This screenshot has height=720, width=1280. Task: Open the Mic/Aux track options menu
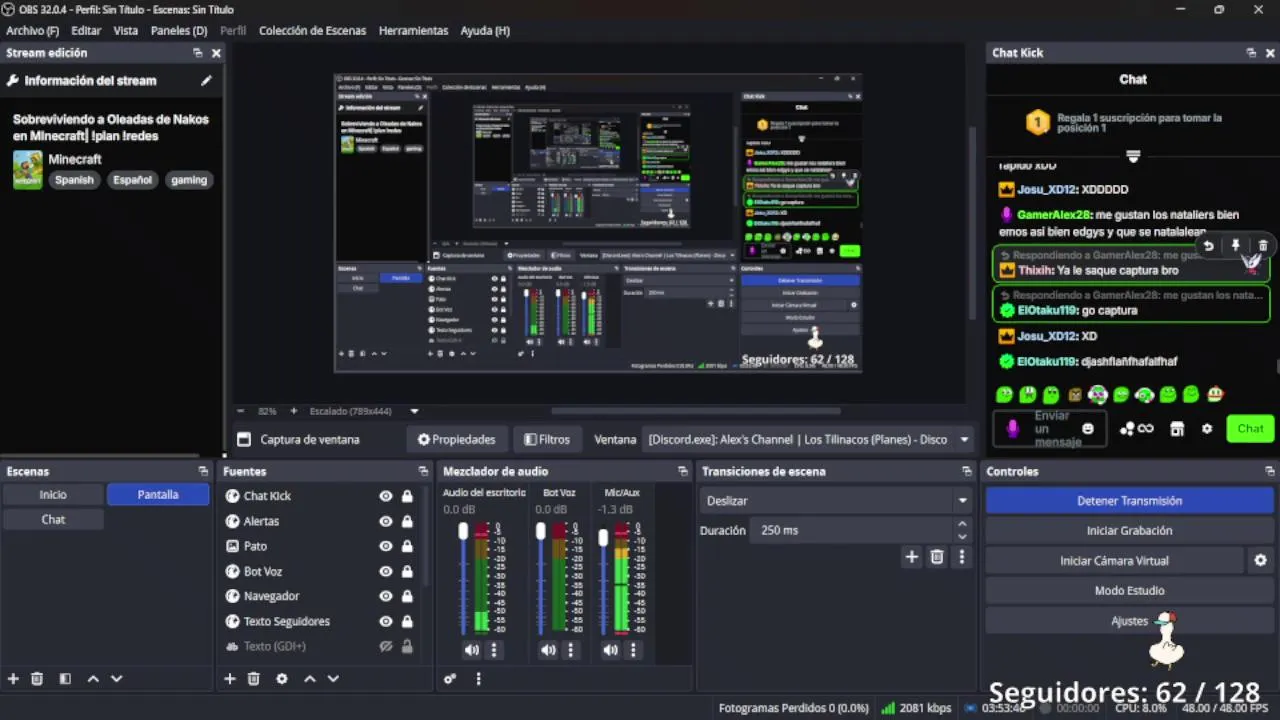click(633, 650)
